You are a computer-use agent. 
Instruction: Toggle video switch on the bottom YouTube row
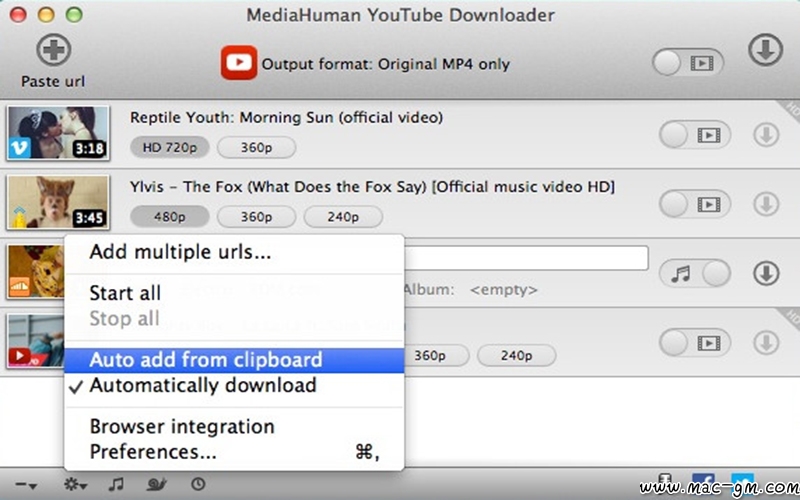pos(695,342)
